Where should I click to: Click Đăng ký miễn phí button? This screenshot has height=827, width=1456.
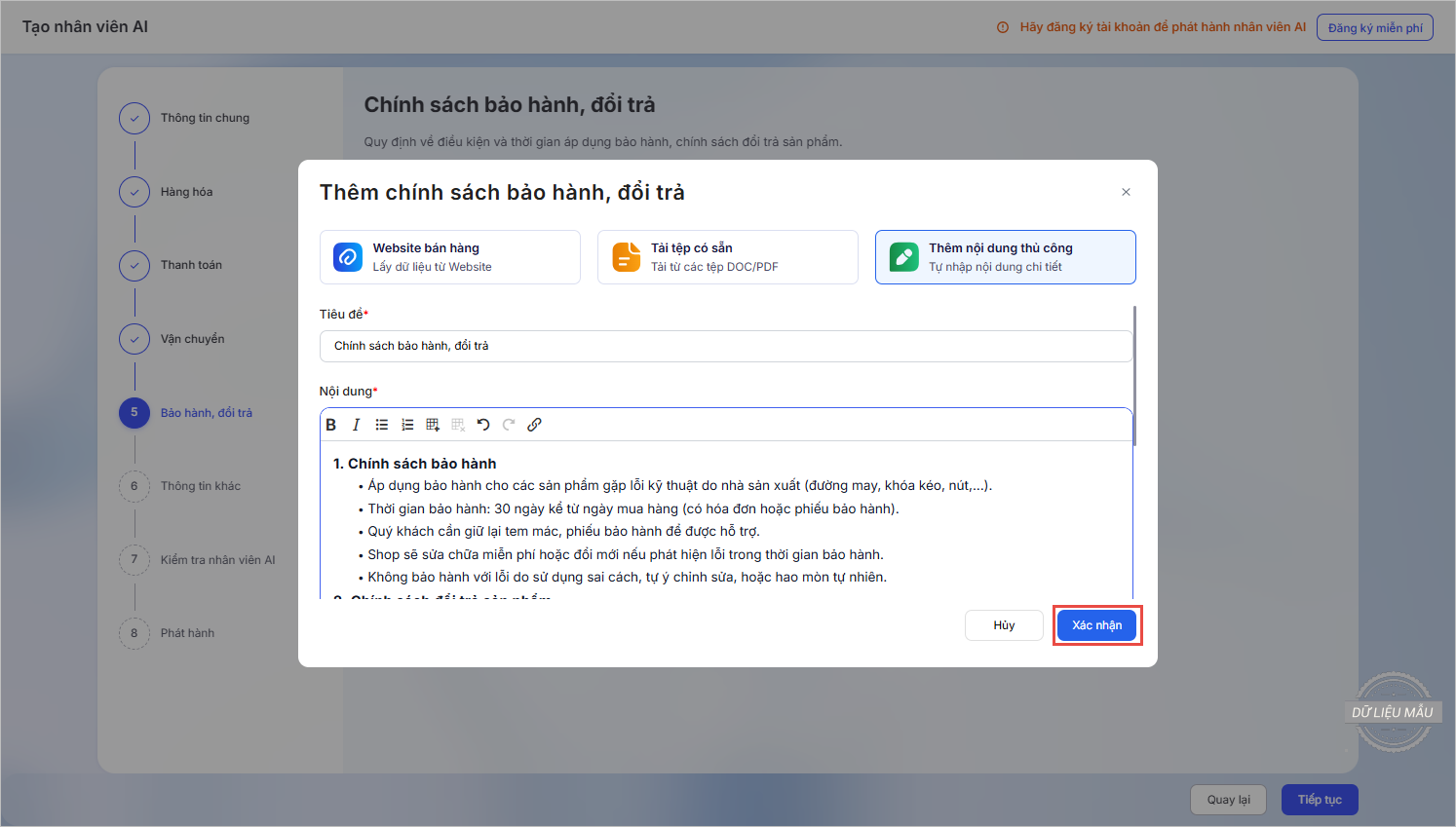click(1374, 27)
